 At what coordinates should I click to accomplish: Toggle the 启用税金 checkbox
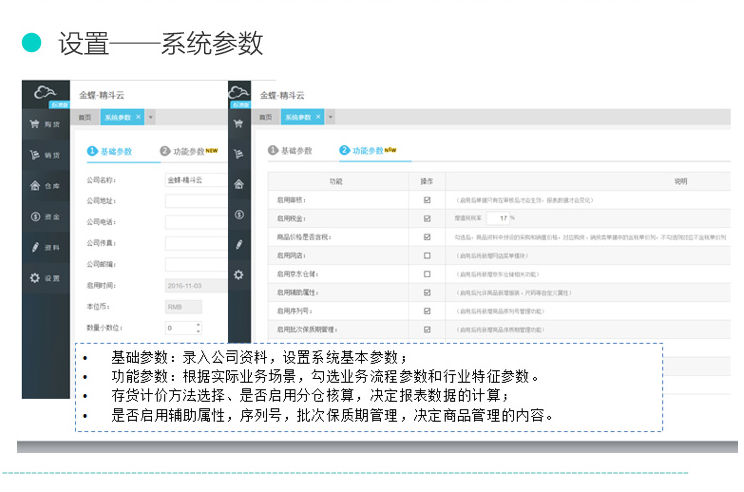coord(427,218)
